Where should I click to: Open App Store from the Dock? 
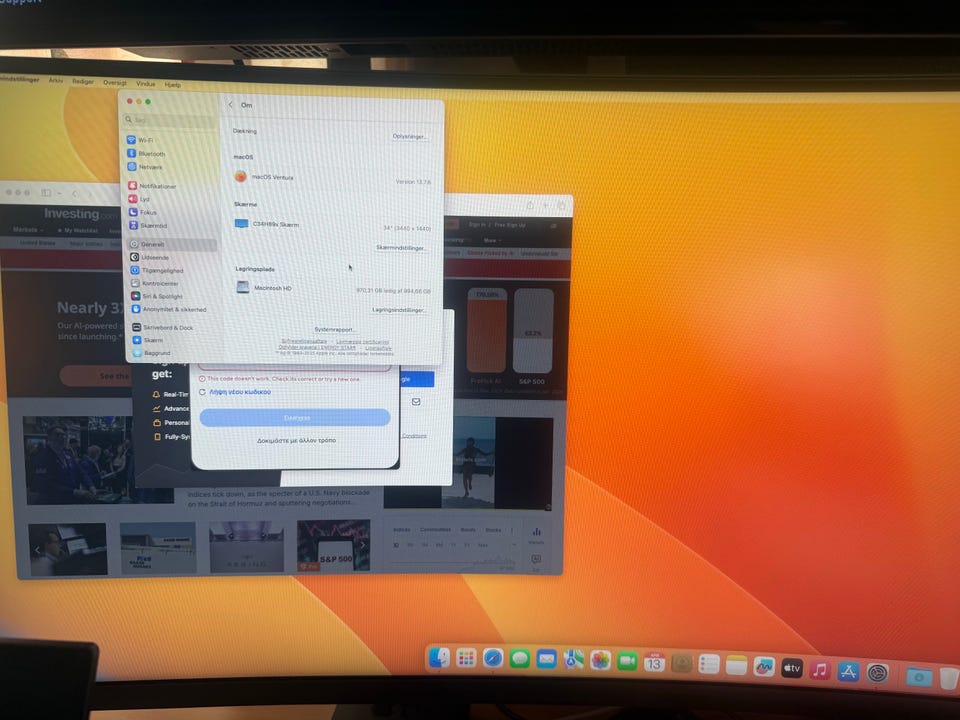[x=849, y=671]
